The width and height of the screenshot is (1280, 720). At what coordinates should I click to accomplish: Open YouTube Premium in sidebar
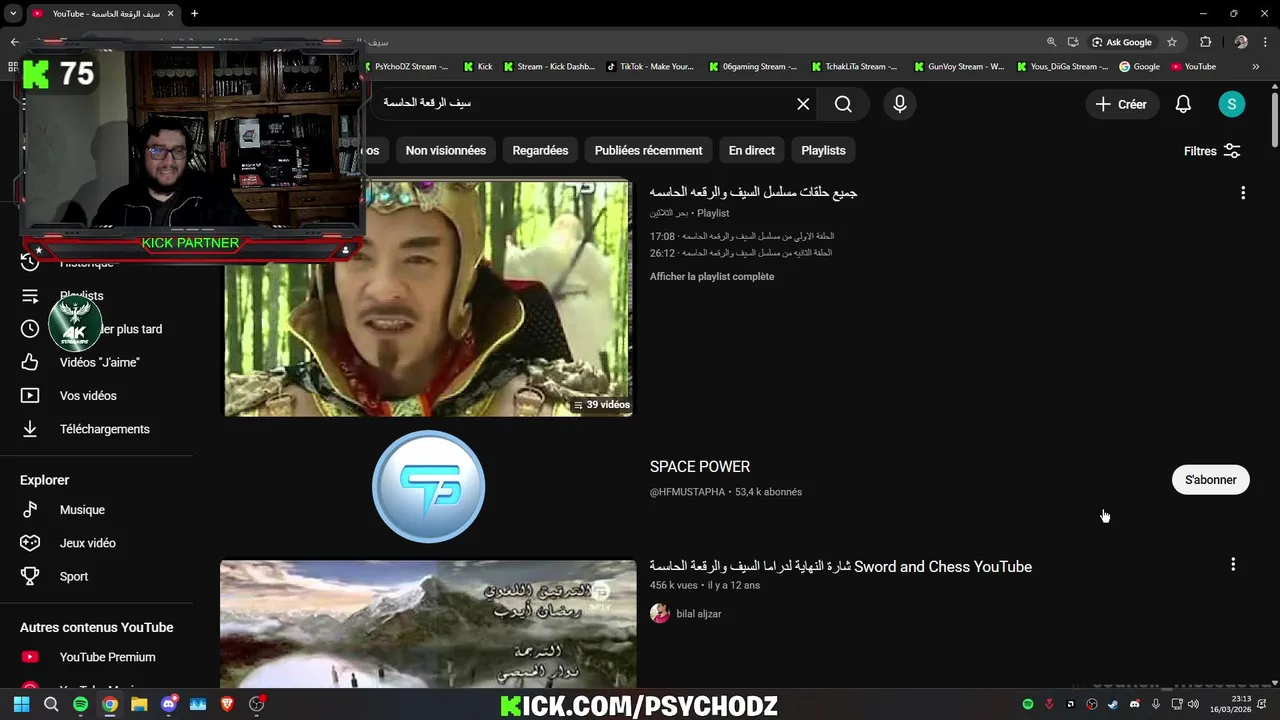(x=107, y=657)
